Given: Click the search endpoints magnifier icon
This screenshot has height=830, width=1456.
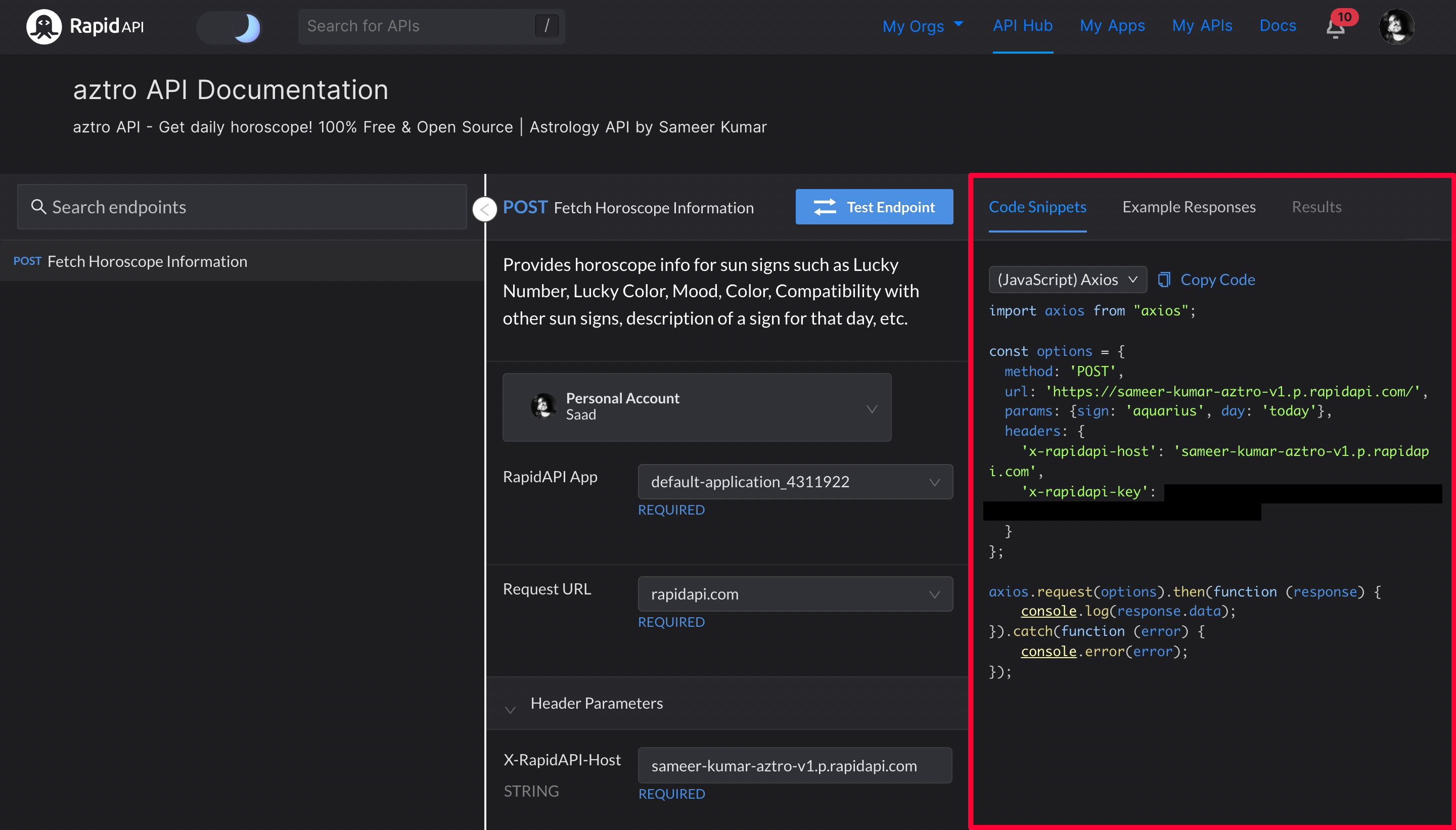Looking at the screenshot, I should pyautogui.click(x=38, y=206).
